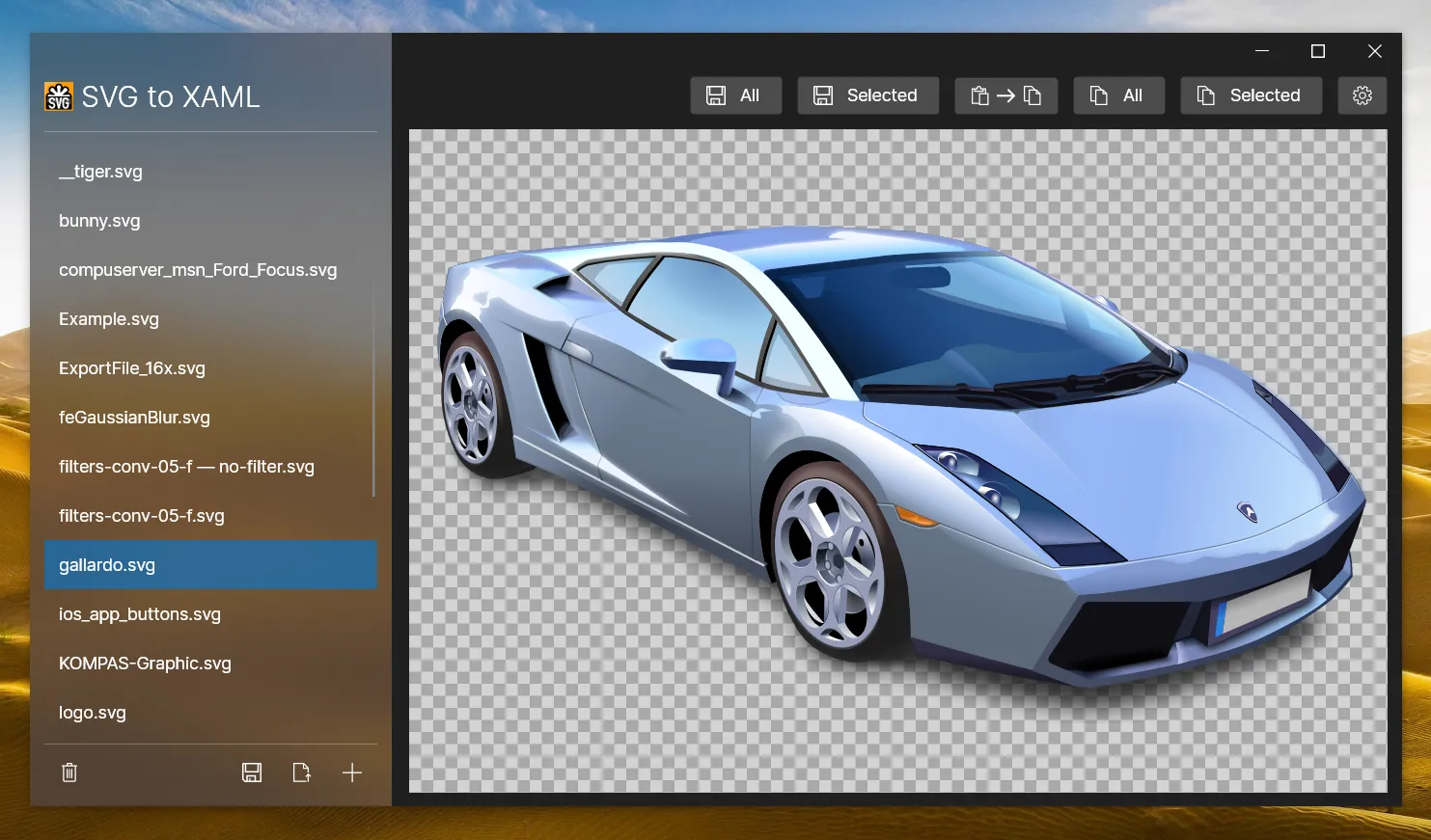The image size is (1431, 840).
Task: Select ios_app_buttons.svg file
Action: click(x=210, y=614)
